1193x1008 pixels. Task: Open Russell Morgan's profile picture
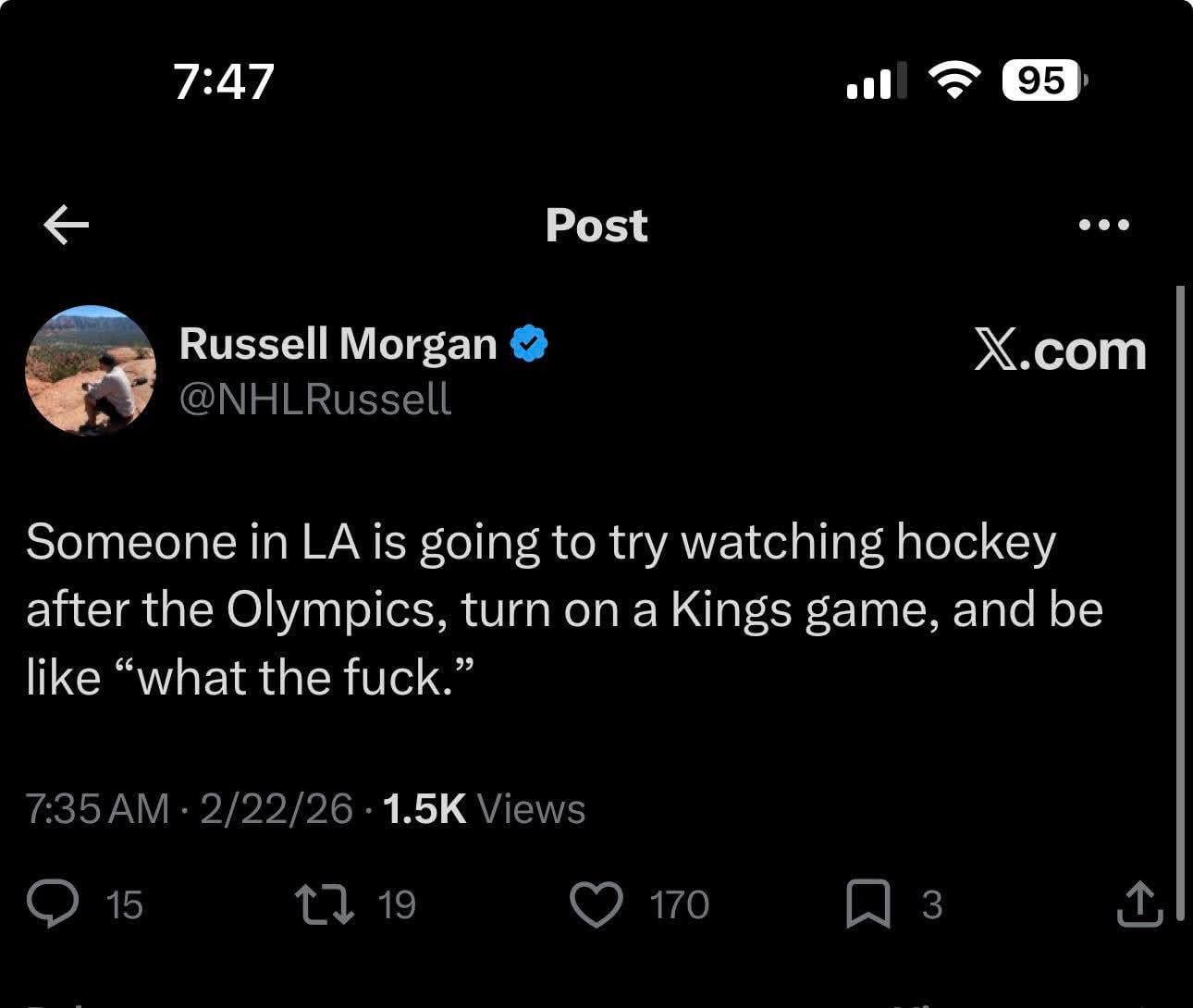coord(90,370)
